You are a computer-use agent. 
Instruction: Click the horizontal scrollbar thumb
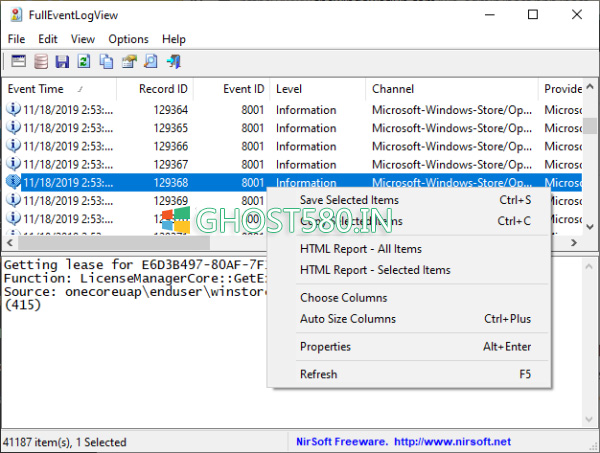click(114, 243)
